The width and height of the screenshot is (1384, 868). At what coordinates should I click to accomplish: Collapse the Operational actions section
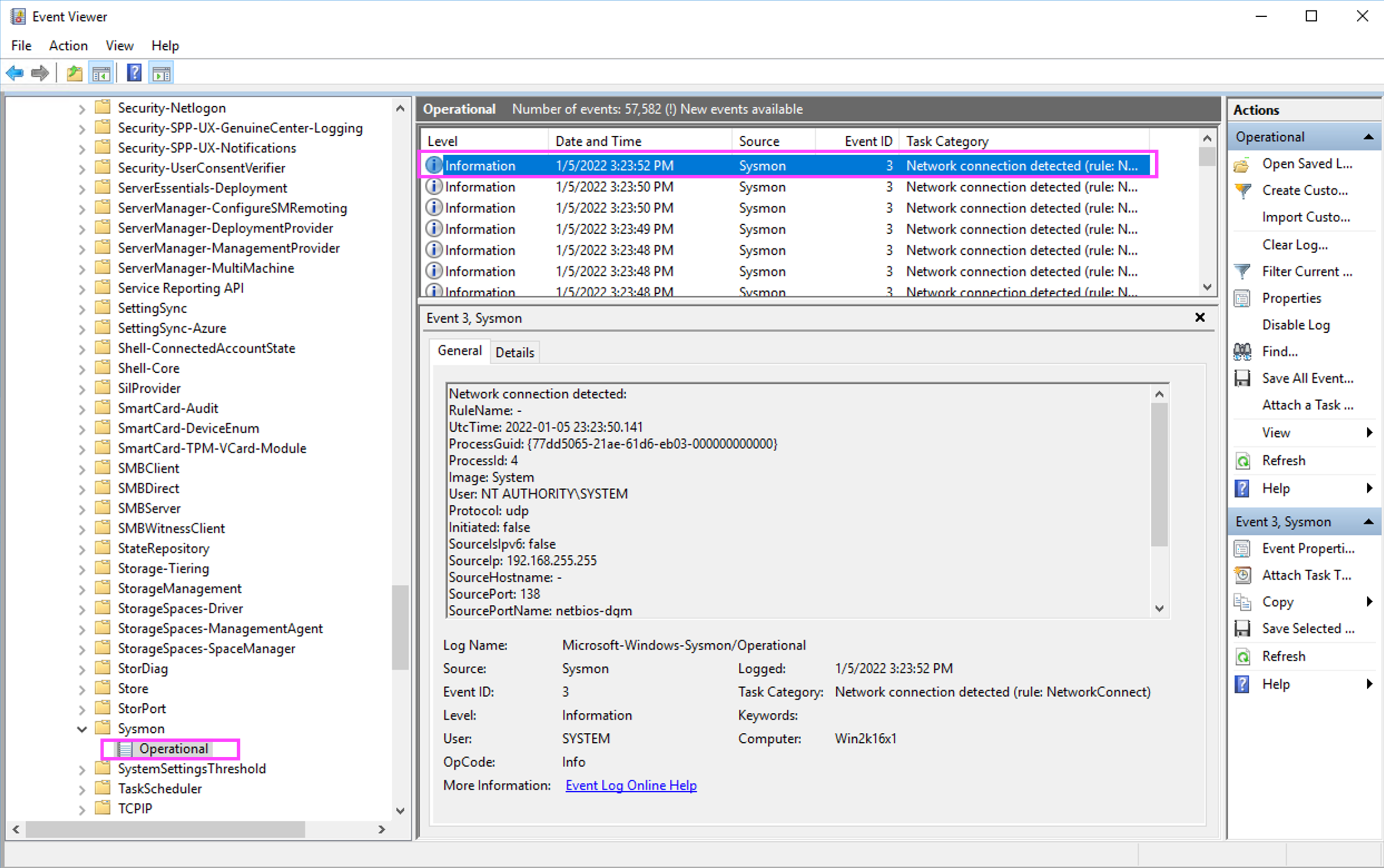1368,137
